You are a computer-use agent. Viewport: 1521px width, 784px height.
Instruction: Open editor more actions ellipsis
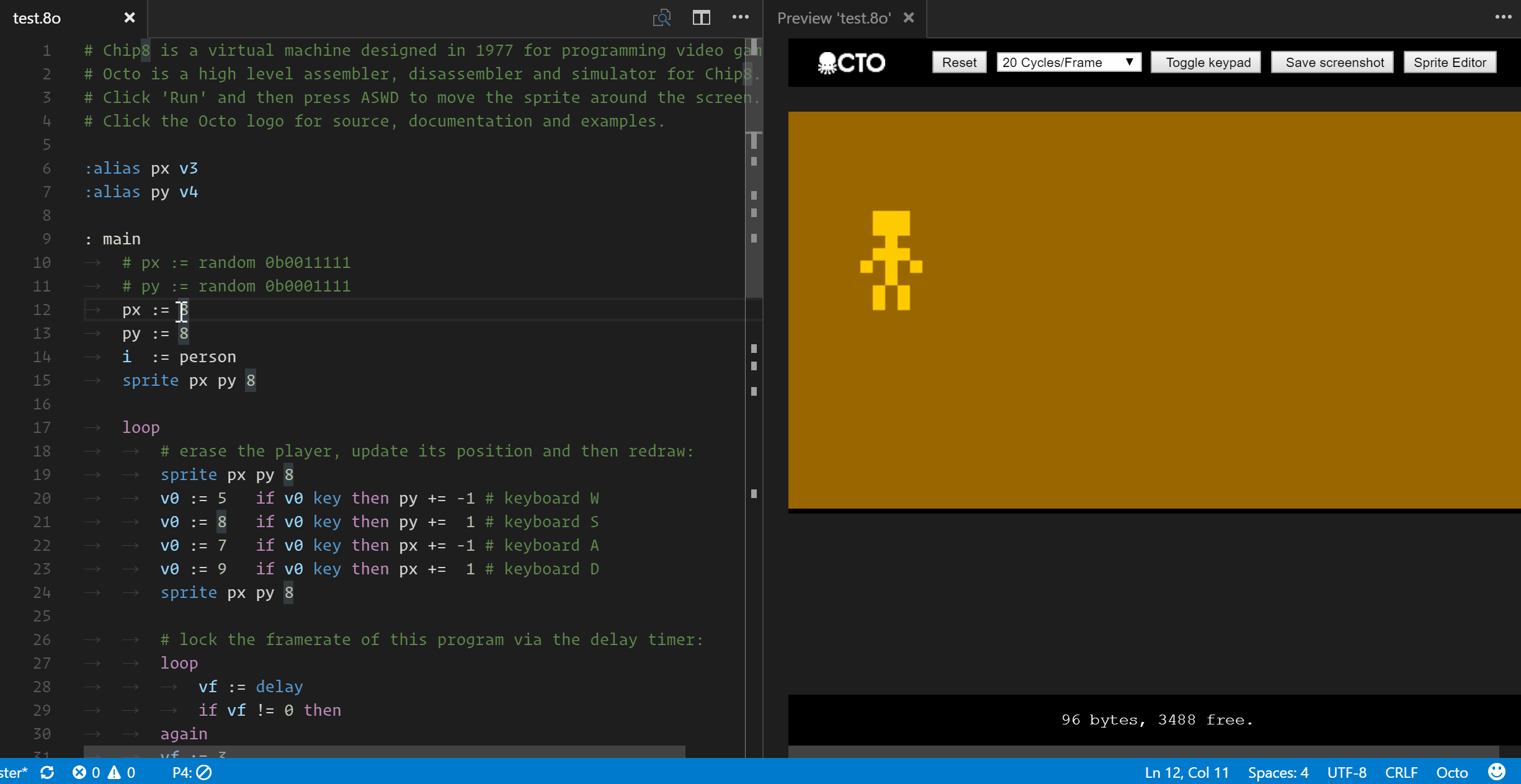pyautogui.click(x=740, y=17)
